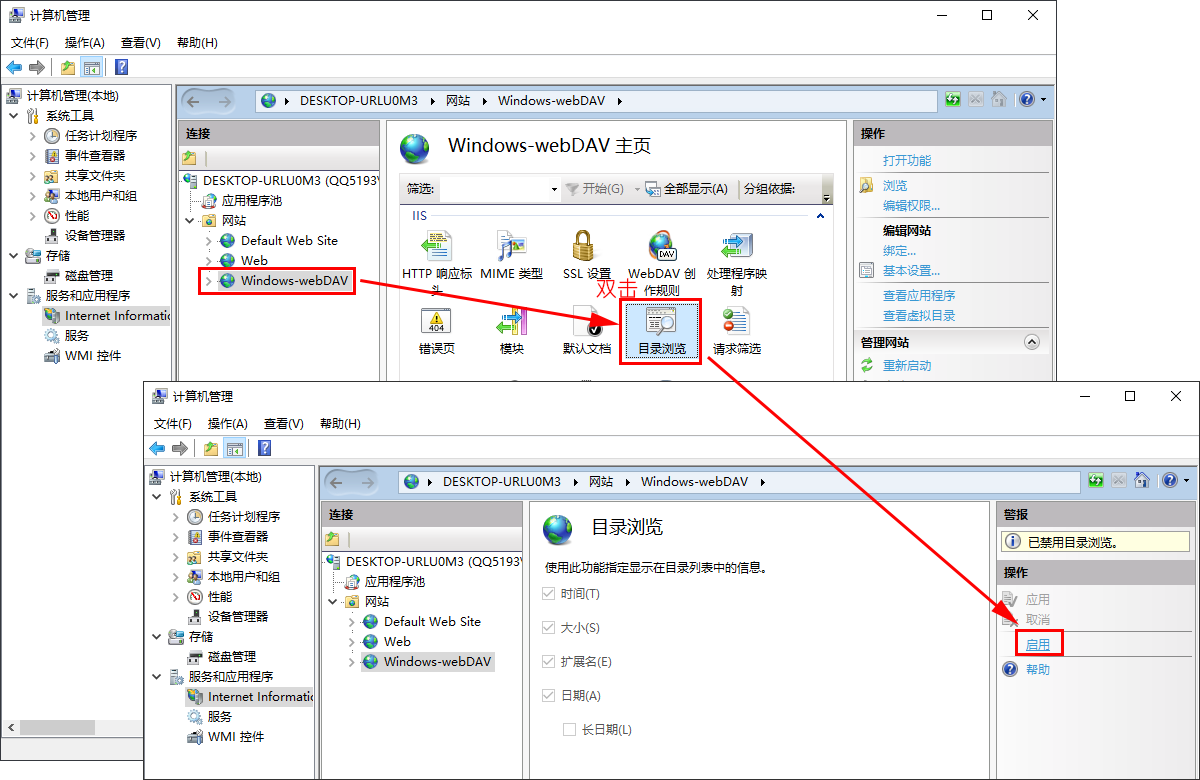Open 帮助(H) menu in top window

pos(197,43)
